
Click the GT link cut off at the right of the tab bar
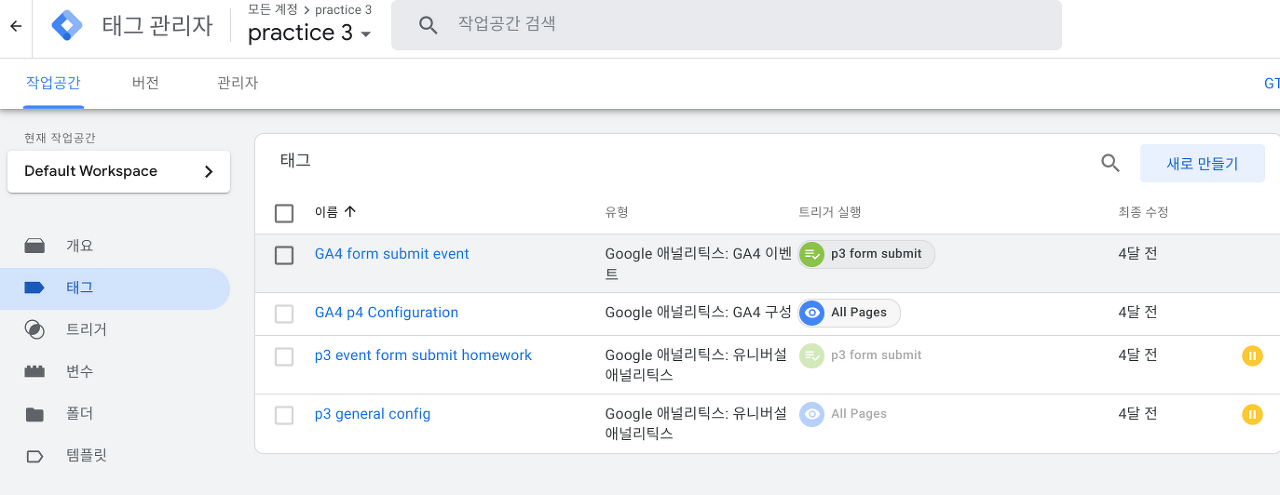coord(1272,83)
